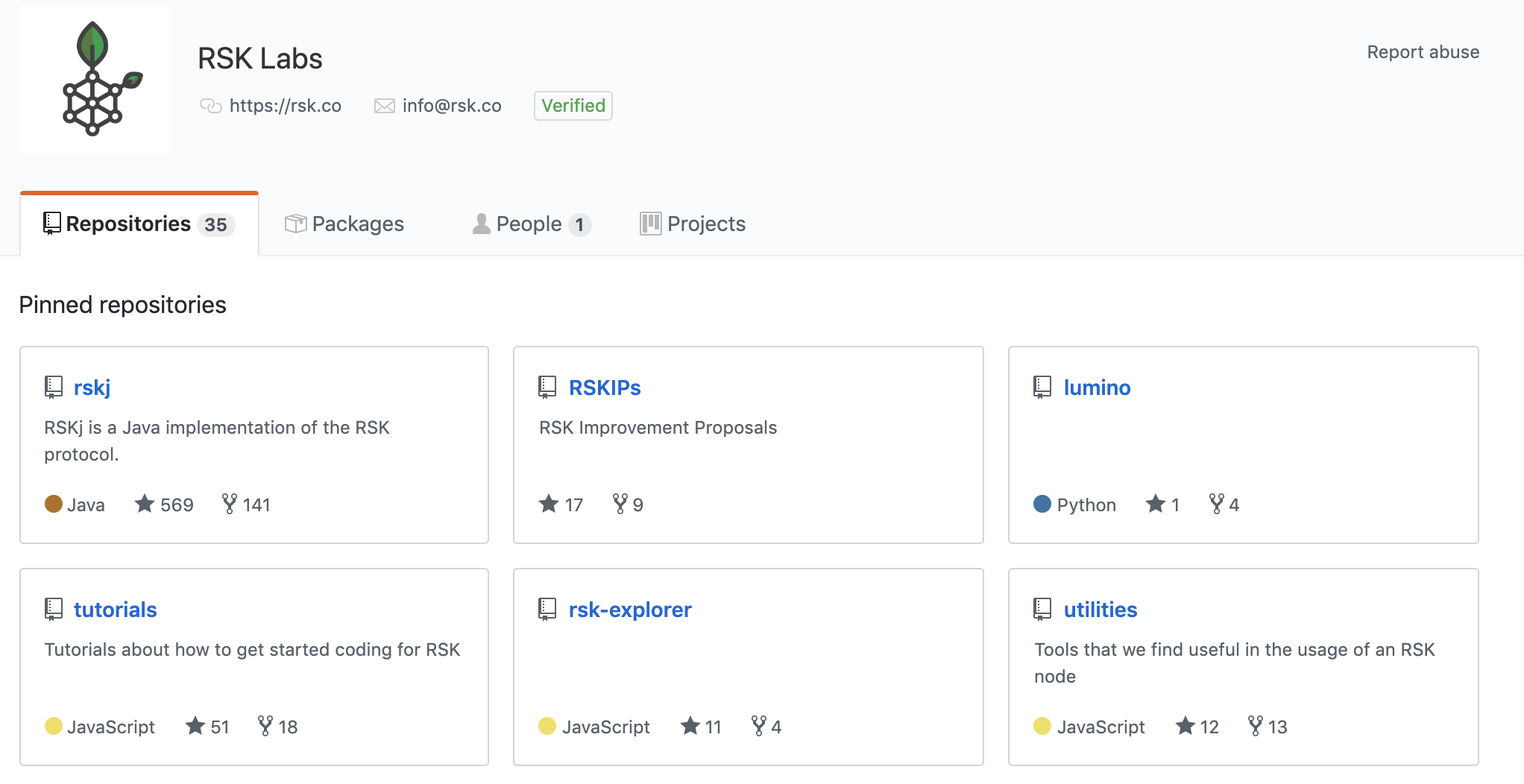
Task: Switch to the Packages tab
Action: [x=344, y=224]
